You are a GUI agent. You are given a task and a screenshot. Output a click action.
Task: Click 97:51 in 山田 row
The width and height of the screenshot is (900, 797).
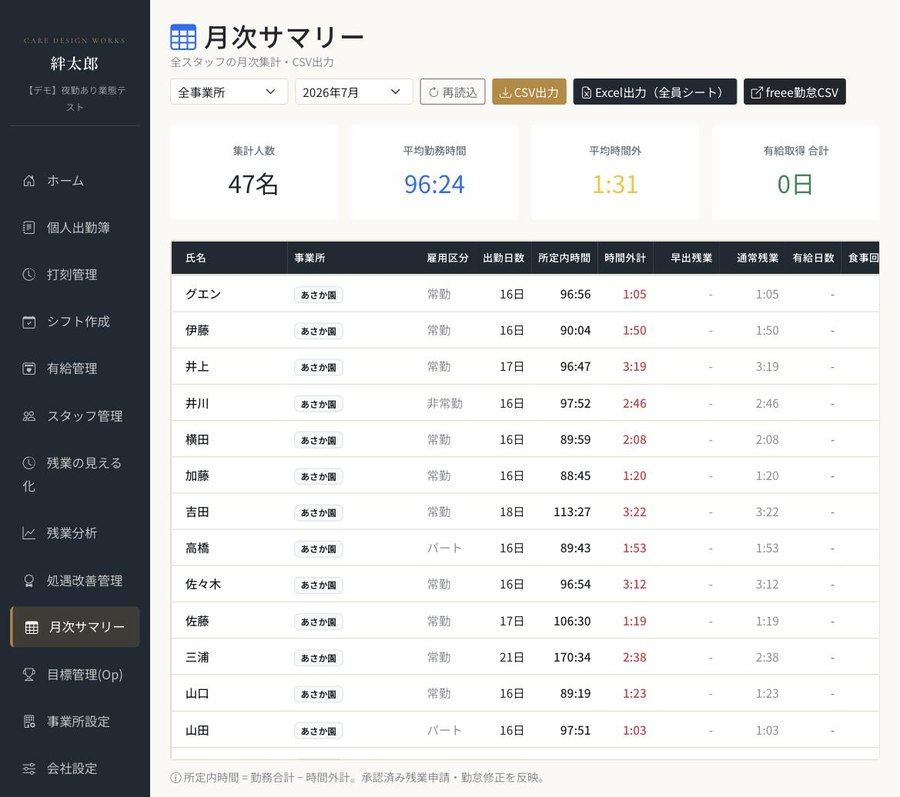point(575,730)
